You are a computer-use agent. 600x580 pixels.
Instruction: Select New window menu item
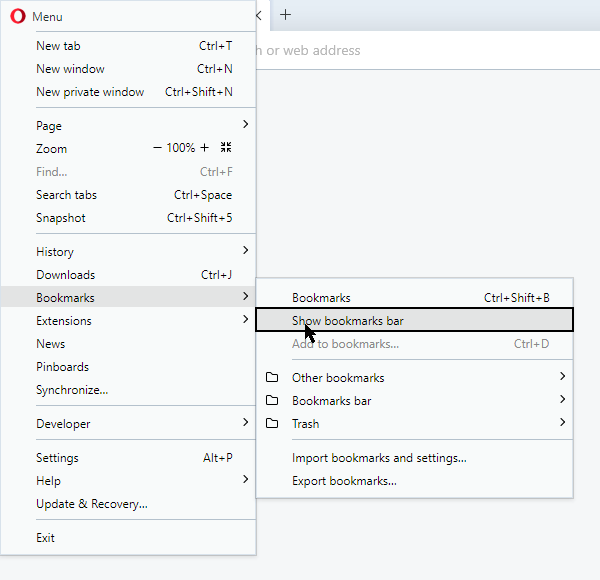click(128, 69)
